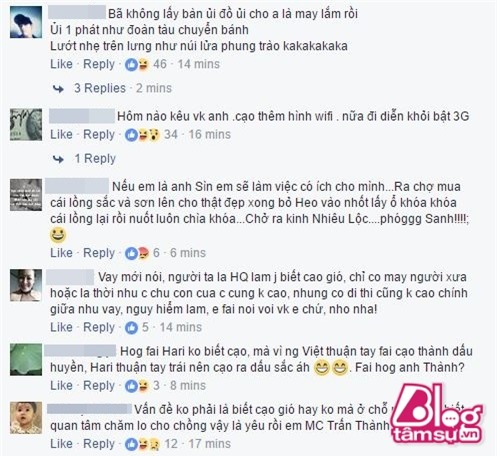Open the like icon showing 5 reactions
The height and width of the screenshot is (456, 497).
tap(131, 327)
